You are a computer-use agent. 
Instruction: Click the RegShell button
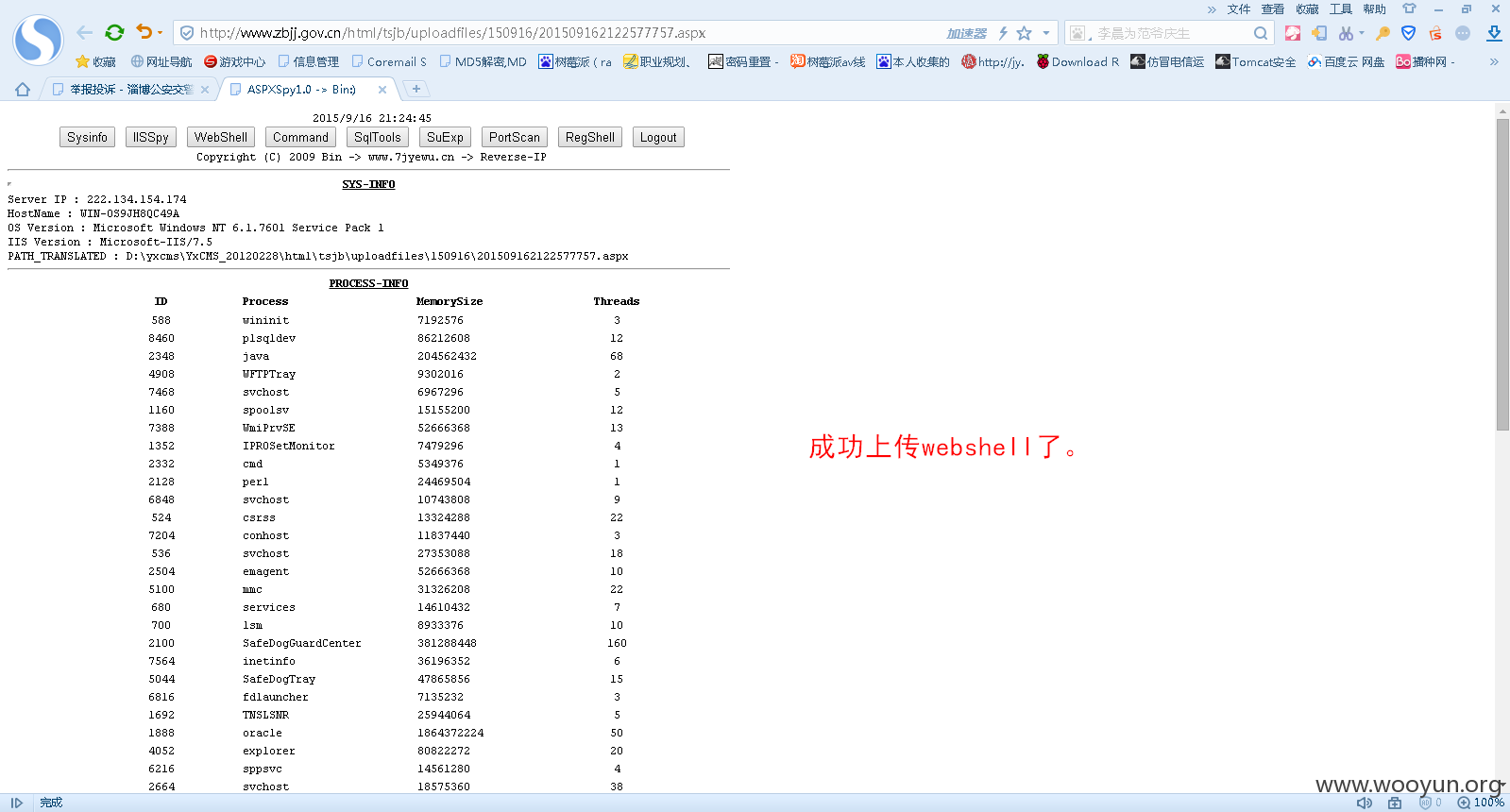pyautogui.click(x=590, y=137)
